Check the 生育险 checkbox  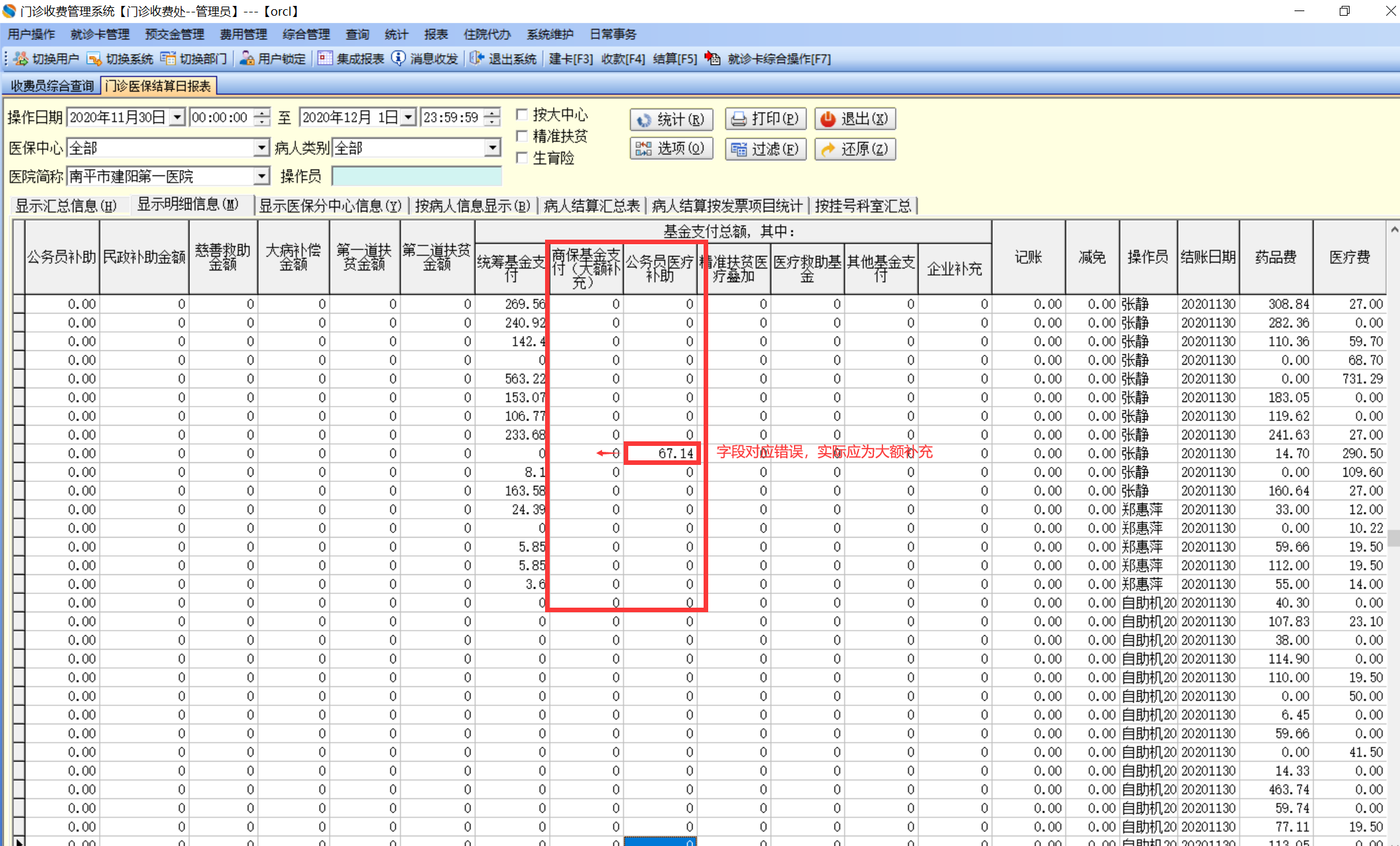pyautogui.click(x=522, y=158)
